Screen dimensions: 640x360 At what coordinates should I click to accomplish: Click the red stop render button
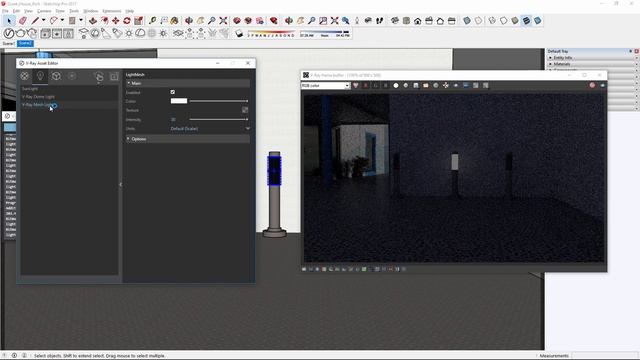(x=592, y=85)
